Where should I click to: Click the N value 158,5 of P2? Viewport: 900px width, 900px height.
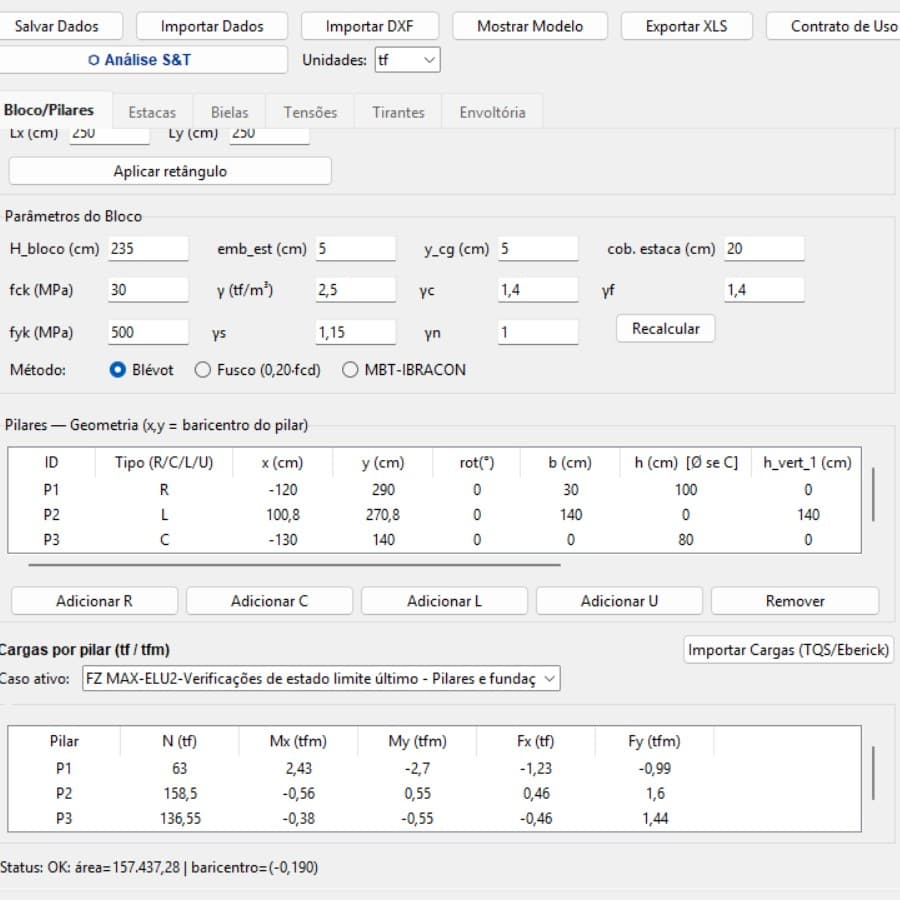click(180, 793)
